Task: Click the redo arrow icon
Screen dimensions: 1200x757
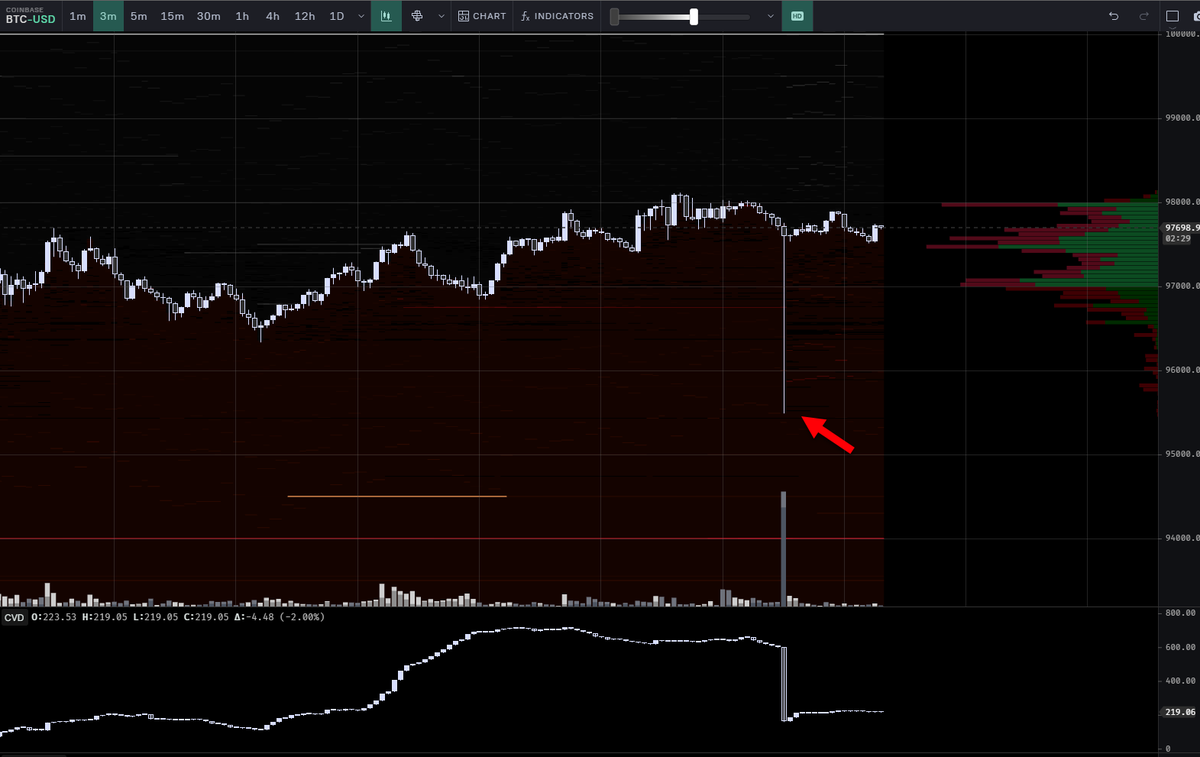Action: [1144, 16]
